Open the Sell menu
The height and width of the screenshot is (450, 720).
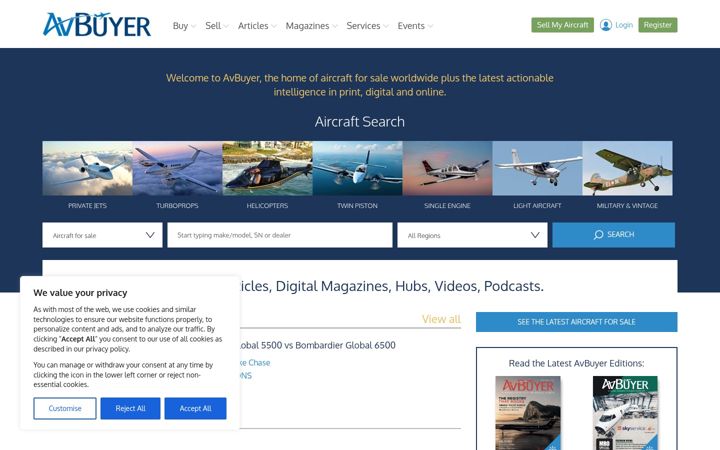pos(216,26)
